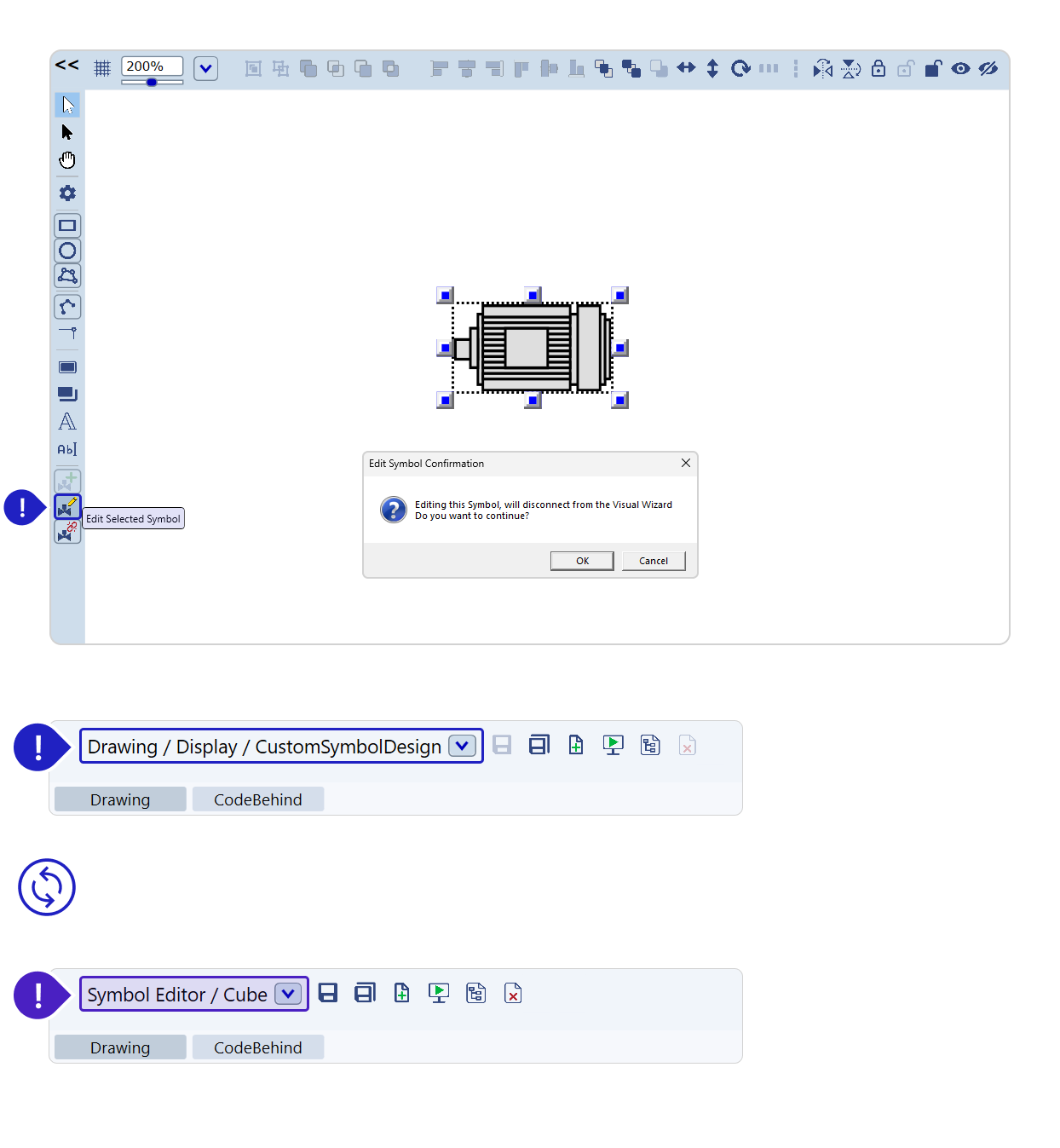Switch to CodeBehind tab under CustomSymbolDesign
Screen dimensions: 1060x1148
tap(257, 799)
